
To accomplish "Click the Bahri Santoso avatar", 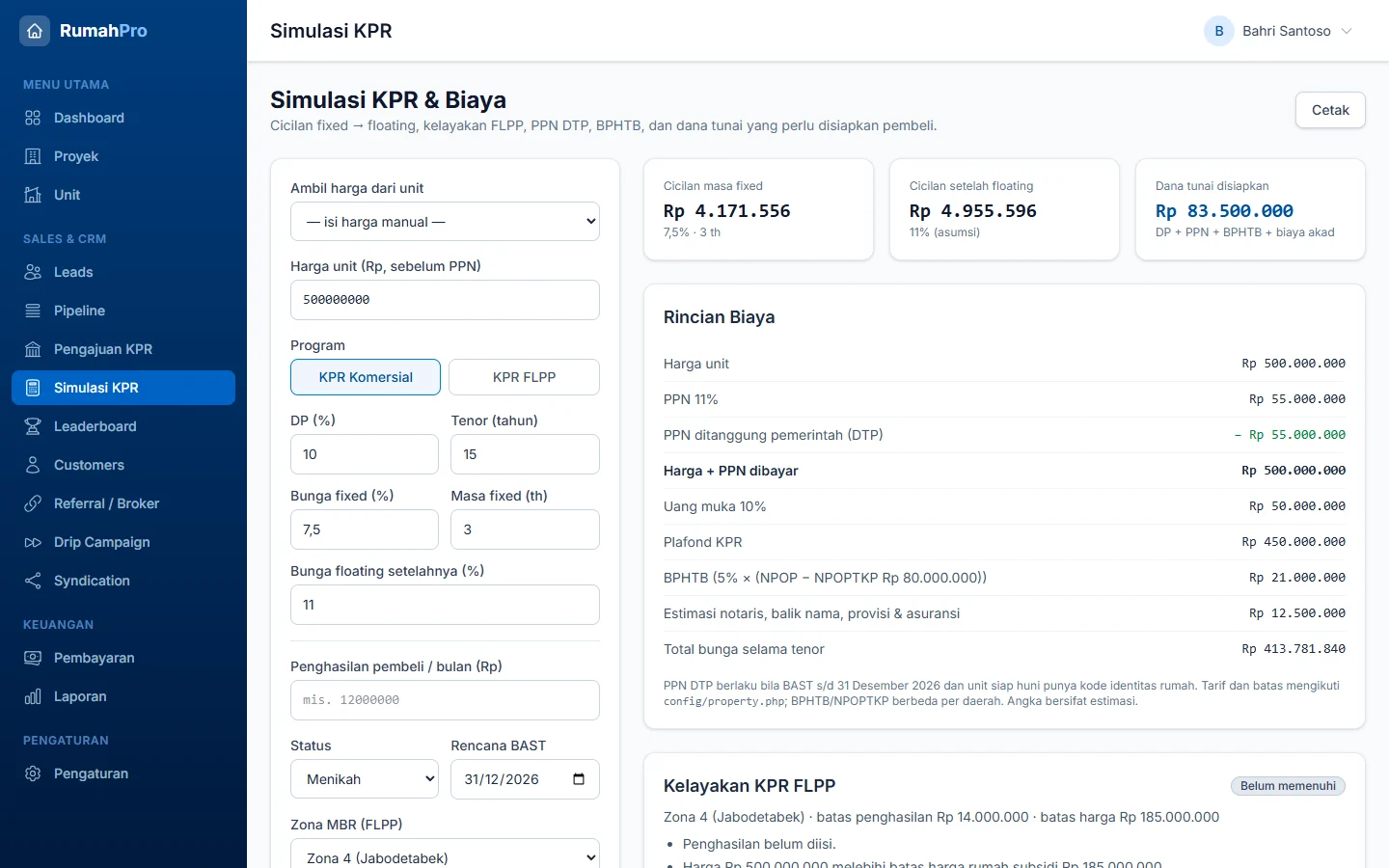I will click(1219, 31).
